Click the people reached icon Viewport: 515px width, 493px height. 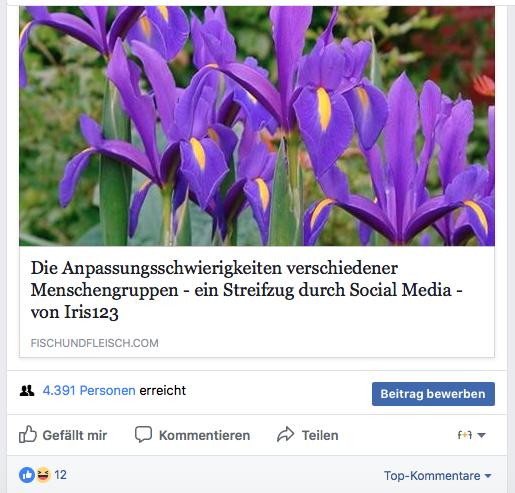(27, 390)
